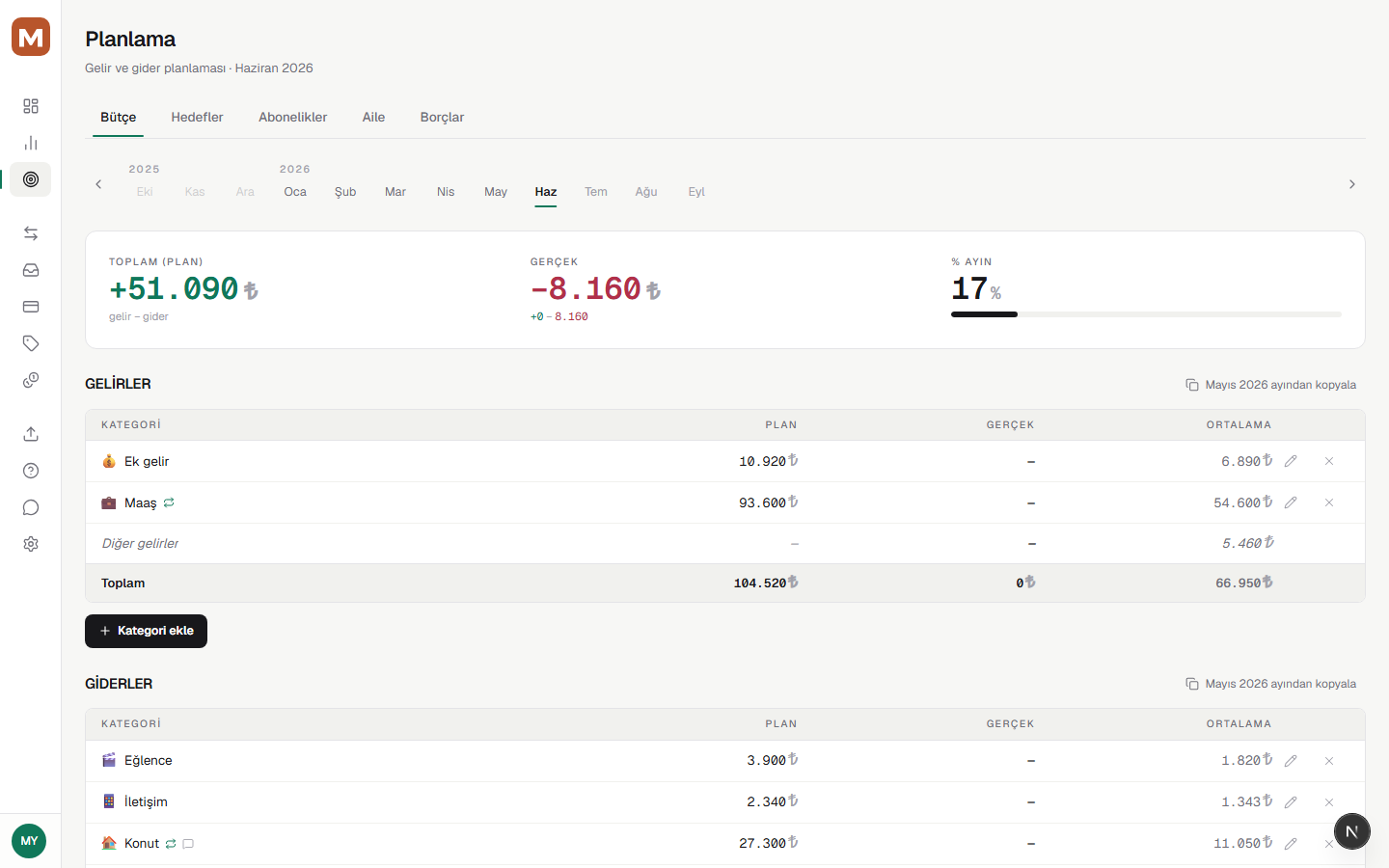Select month Mar
Image resolution: width=1389 pixels, height=868 pixels.
point(395,192)
